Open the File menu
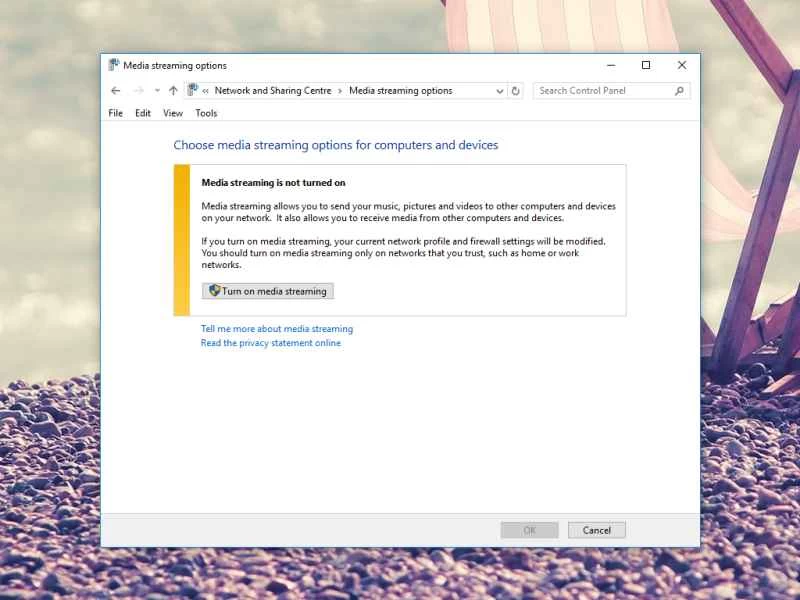Image resolution: width=800 pixels, height=600 pixels. pyautogui.click(x=114, y=113)
